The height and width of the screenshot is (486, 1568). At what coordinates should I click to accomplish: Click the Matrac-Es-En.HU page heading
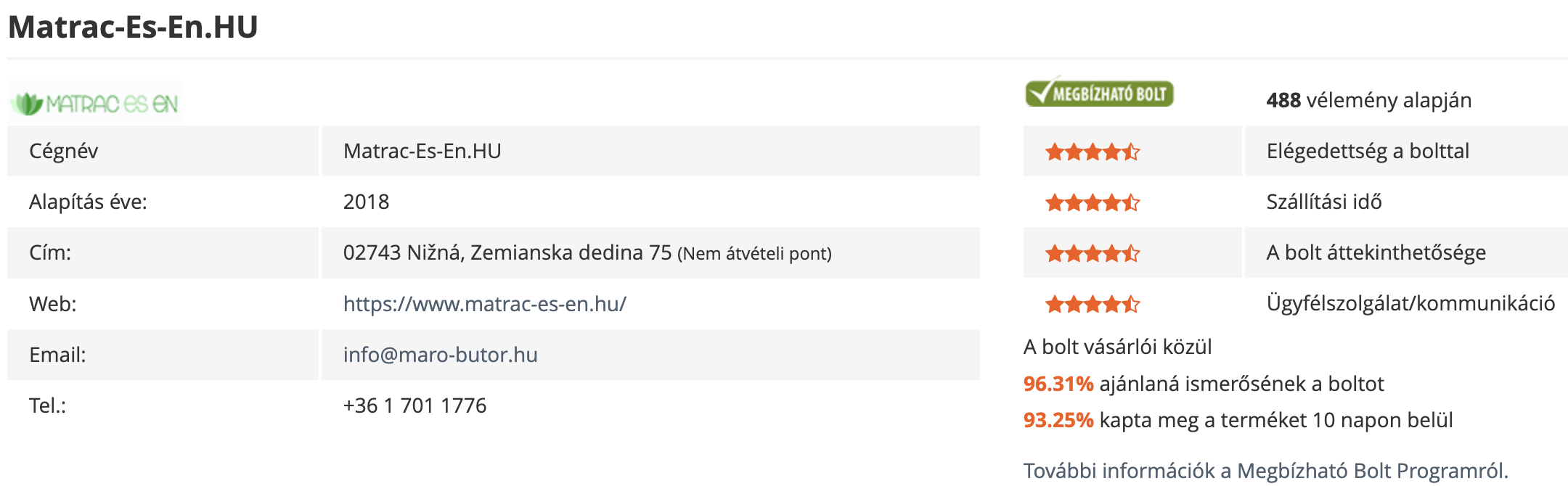[133, 27]
